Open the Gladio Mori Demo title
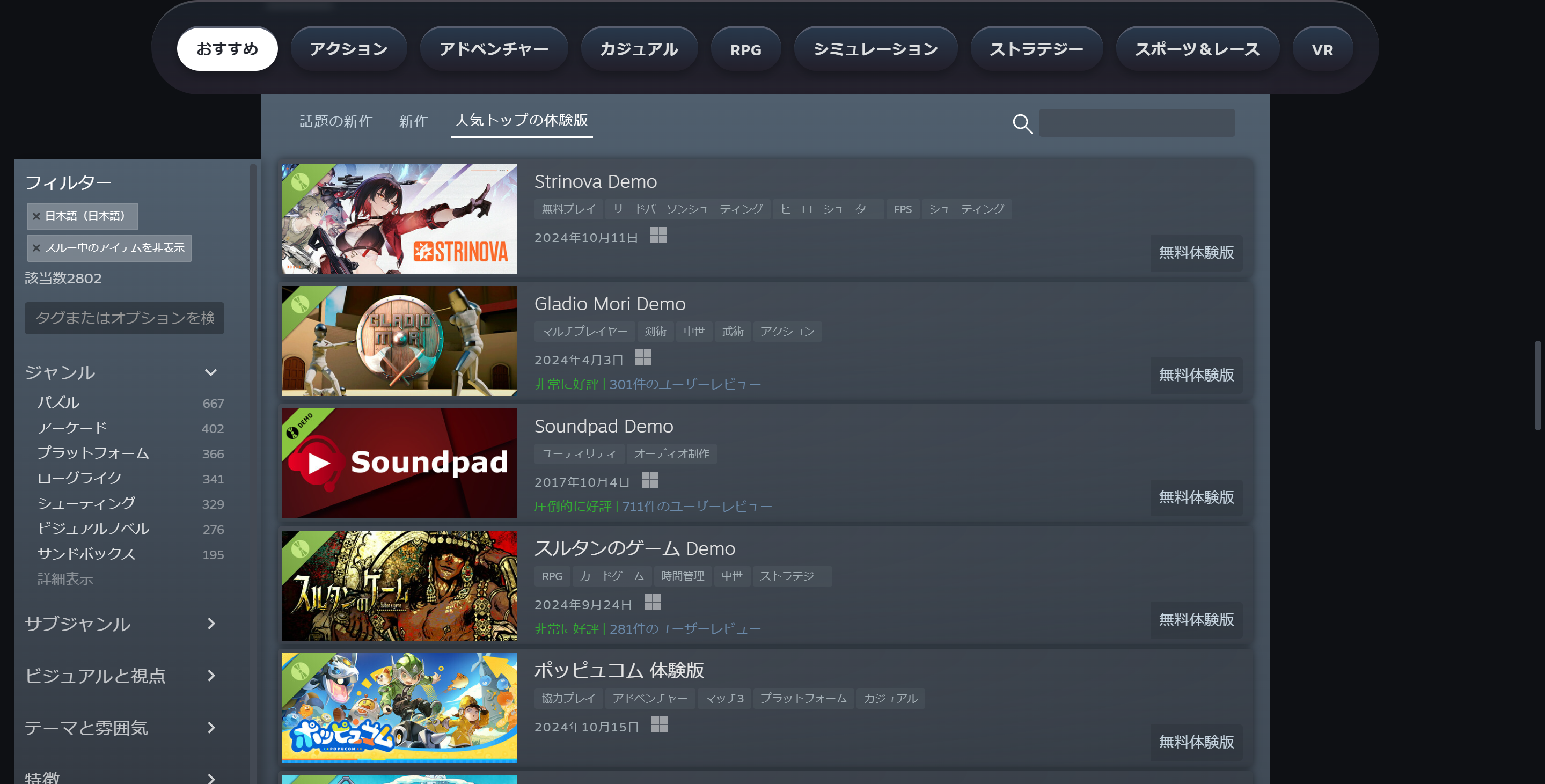 pyautogui.click(x=610, y=304)
